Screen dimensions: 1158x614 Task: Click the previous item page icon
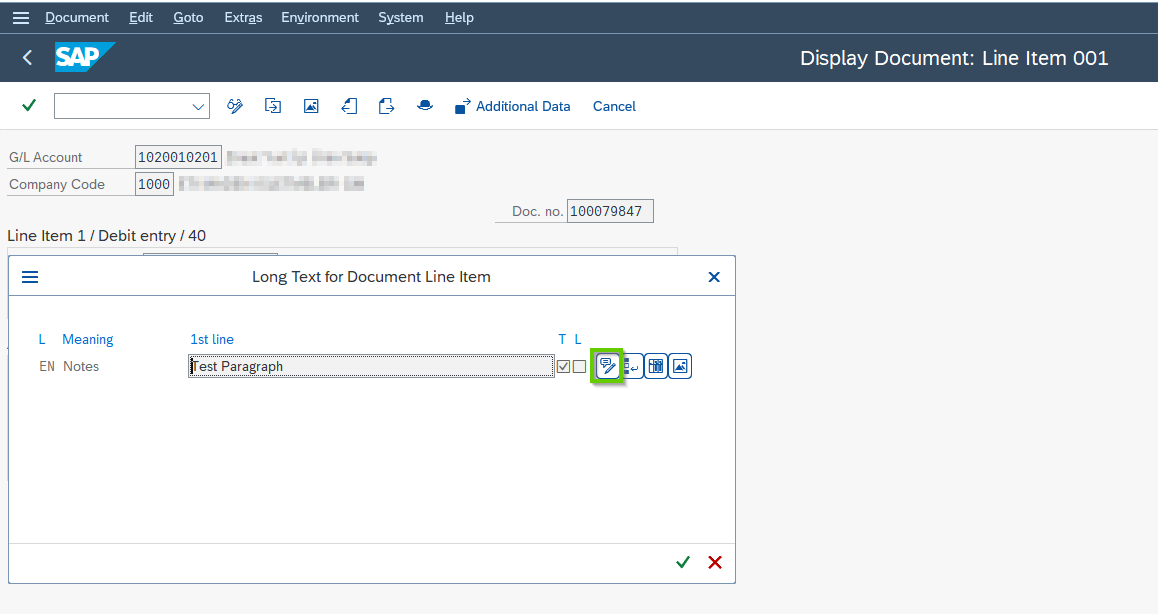[x=349, y=106]
